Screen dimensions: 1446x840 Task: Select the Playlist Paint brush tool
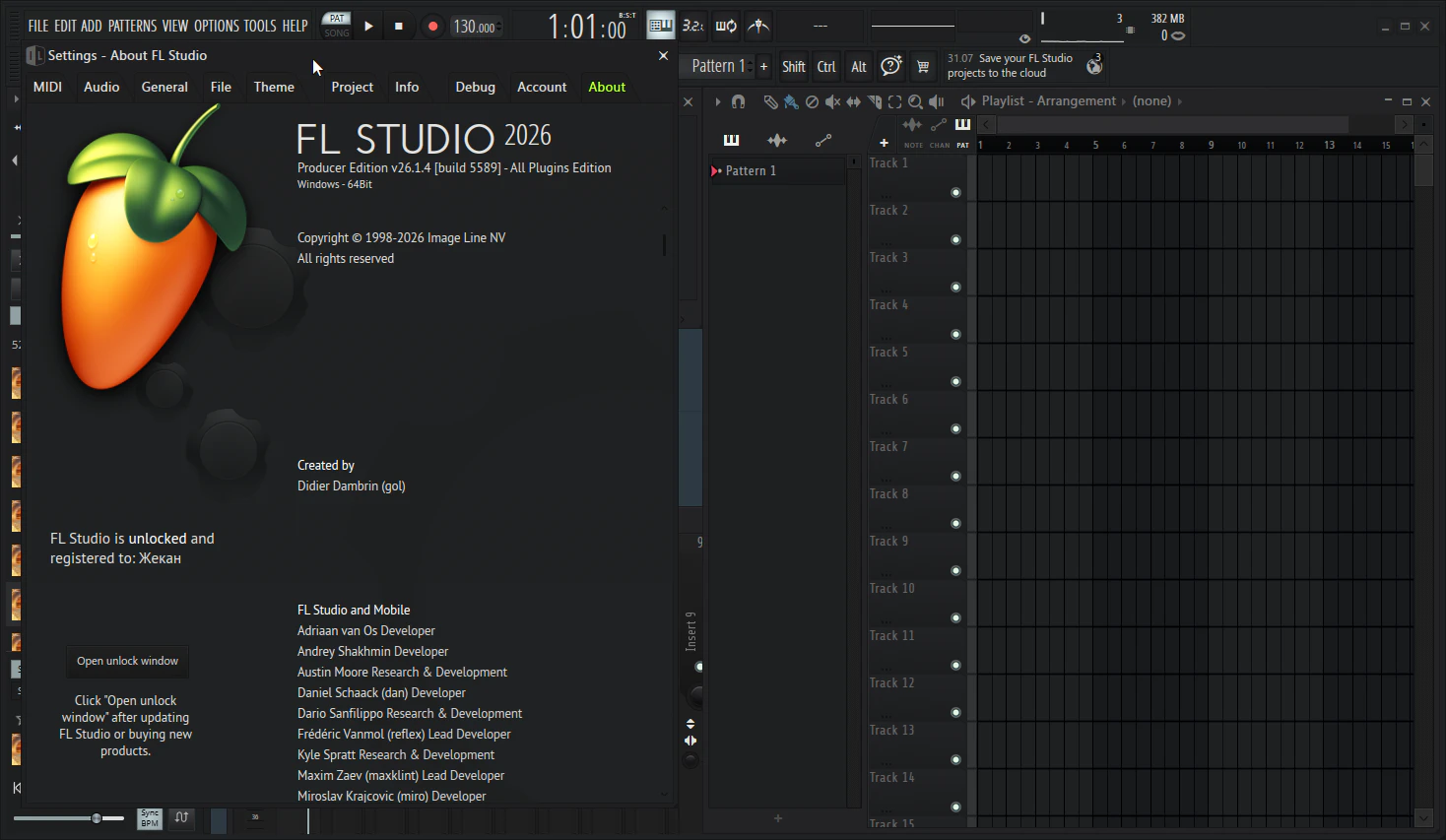click(x=791, y=101)
